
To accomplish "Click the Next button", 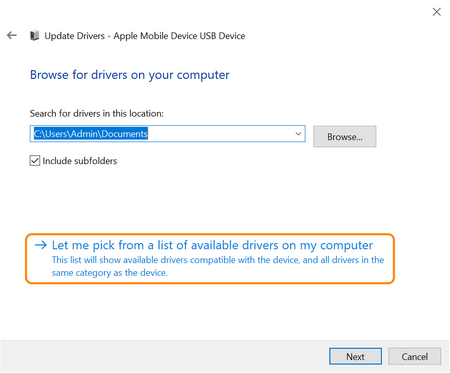I will click(355, 356).
